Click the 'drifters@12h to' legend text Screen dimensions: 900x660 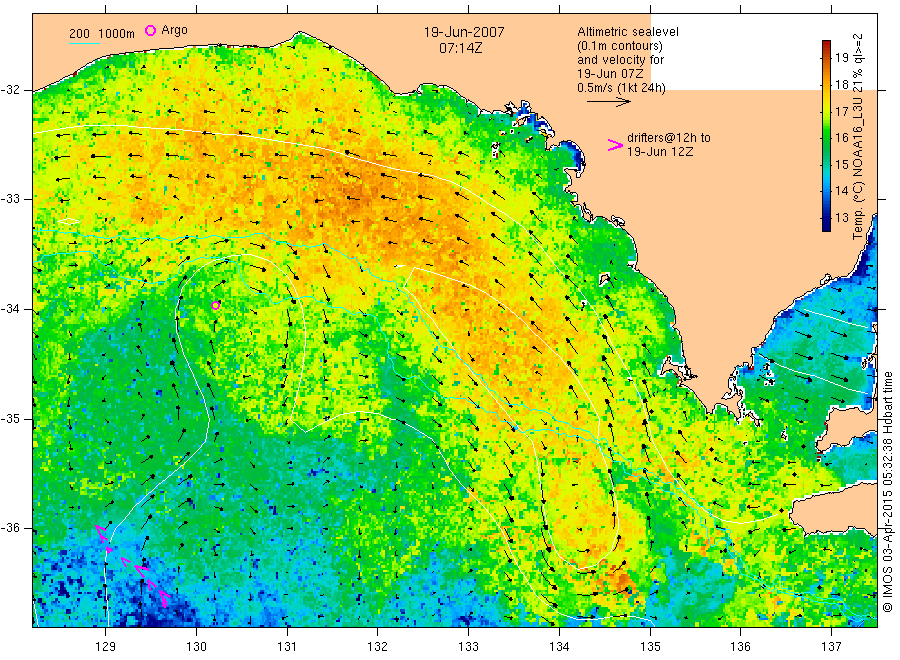click(x=669, y=138)
